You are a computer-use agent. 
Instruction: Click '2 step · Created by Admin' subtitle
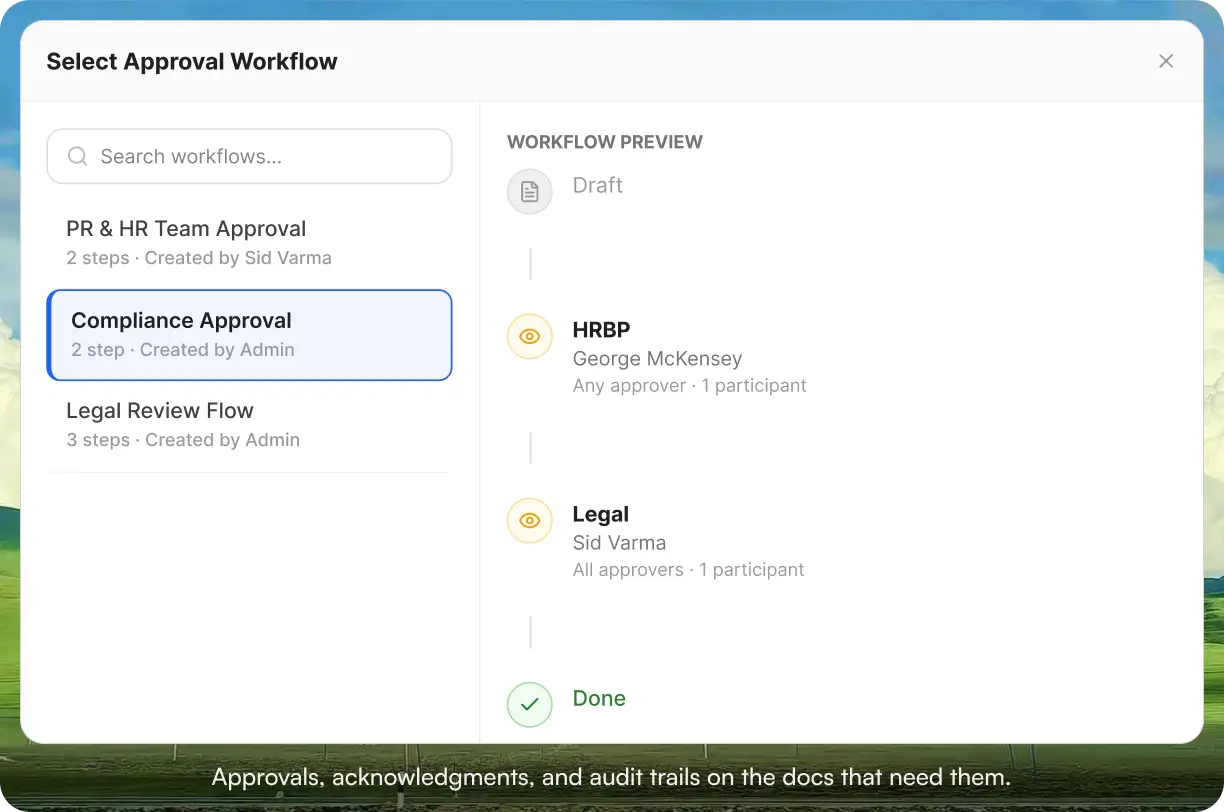point(183,350)
